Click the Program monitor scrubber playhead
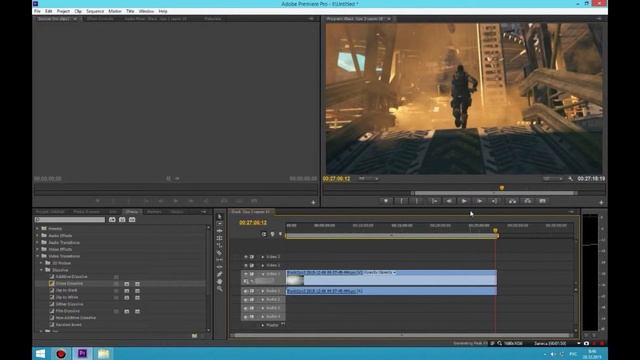This screenshot has width=640, height=360. pos(502,188)
